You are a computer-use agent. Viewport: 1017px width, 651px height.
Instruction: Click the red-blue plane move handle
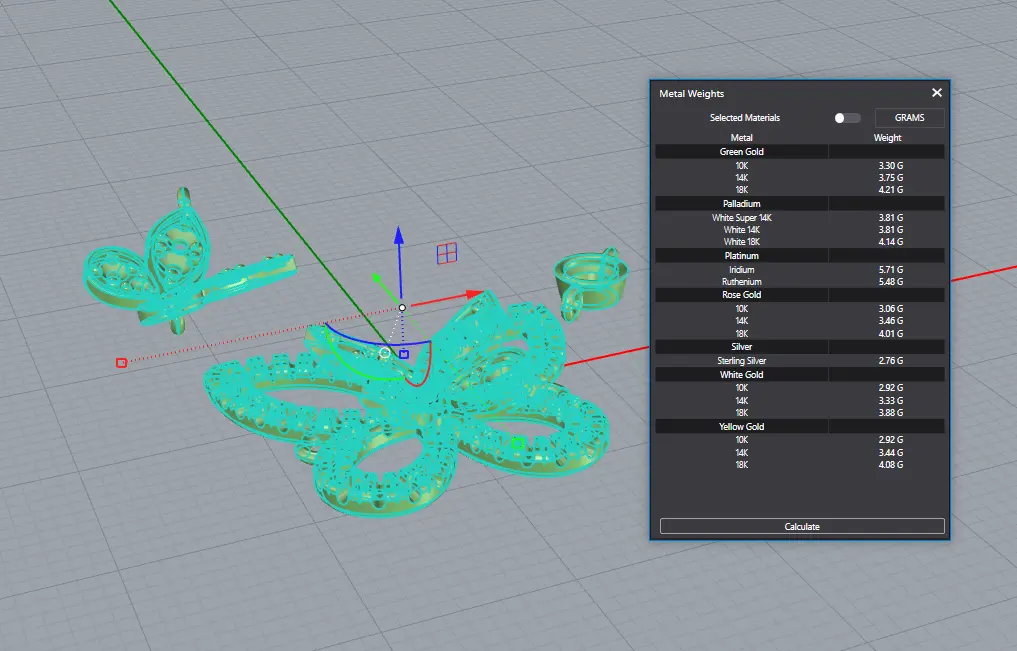coord(447,254)
